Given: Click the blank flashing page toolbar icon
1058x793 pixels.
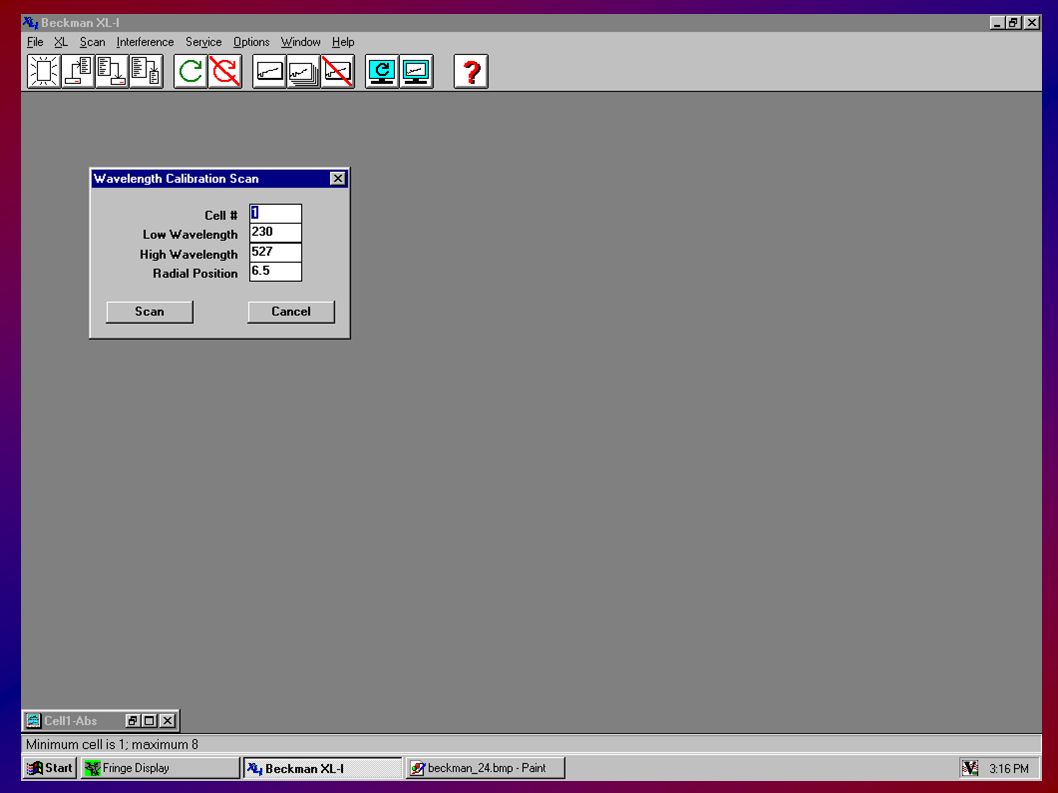Looking at the screenshot, I should (44, 72).
